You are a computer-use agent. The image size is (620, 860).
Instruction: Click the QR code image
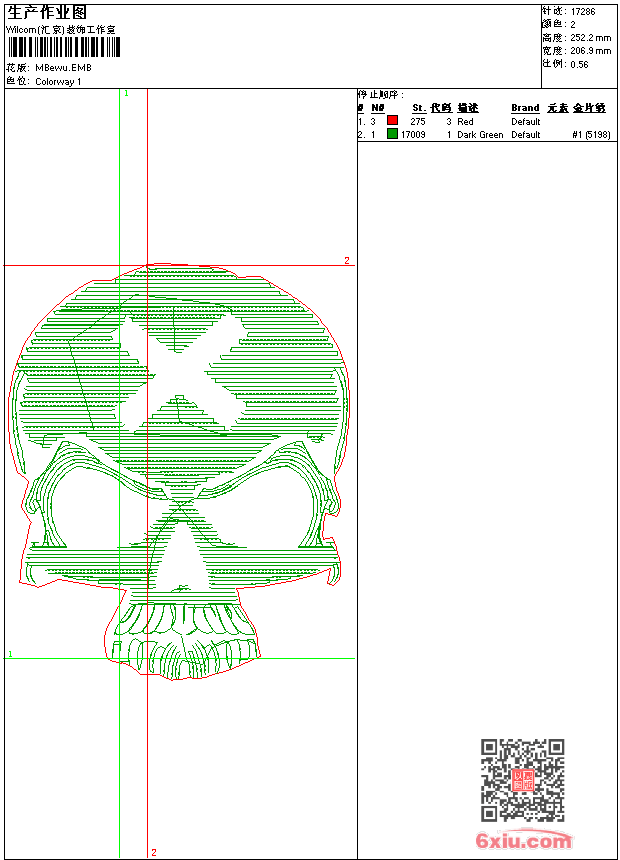coord(522,780)
